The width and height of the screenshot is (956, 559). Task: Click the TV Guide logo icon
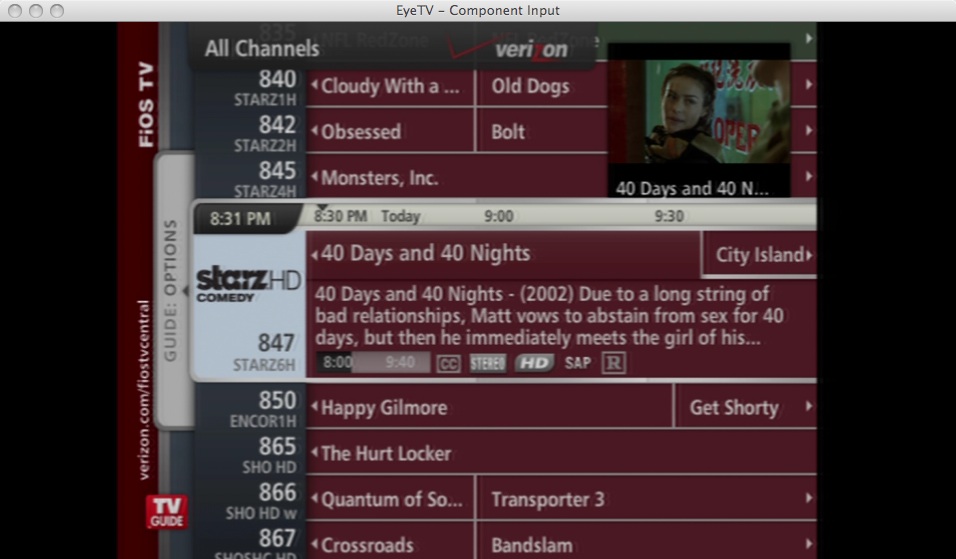(x=166, y=512)
